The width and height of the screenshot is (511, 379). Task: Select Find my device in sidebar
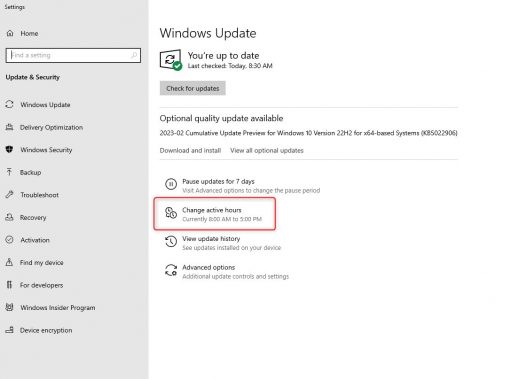[x=41, y=263]
